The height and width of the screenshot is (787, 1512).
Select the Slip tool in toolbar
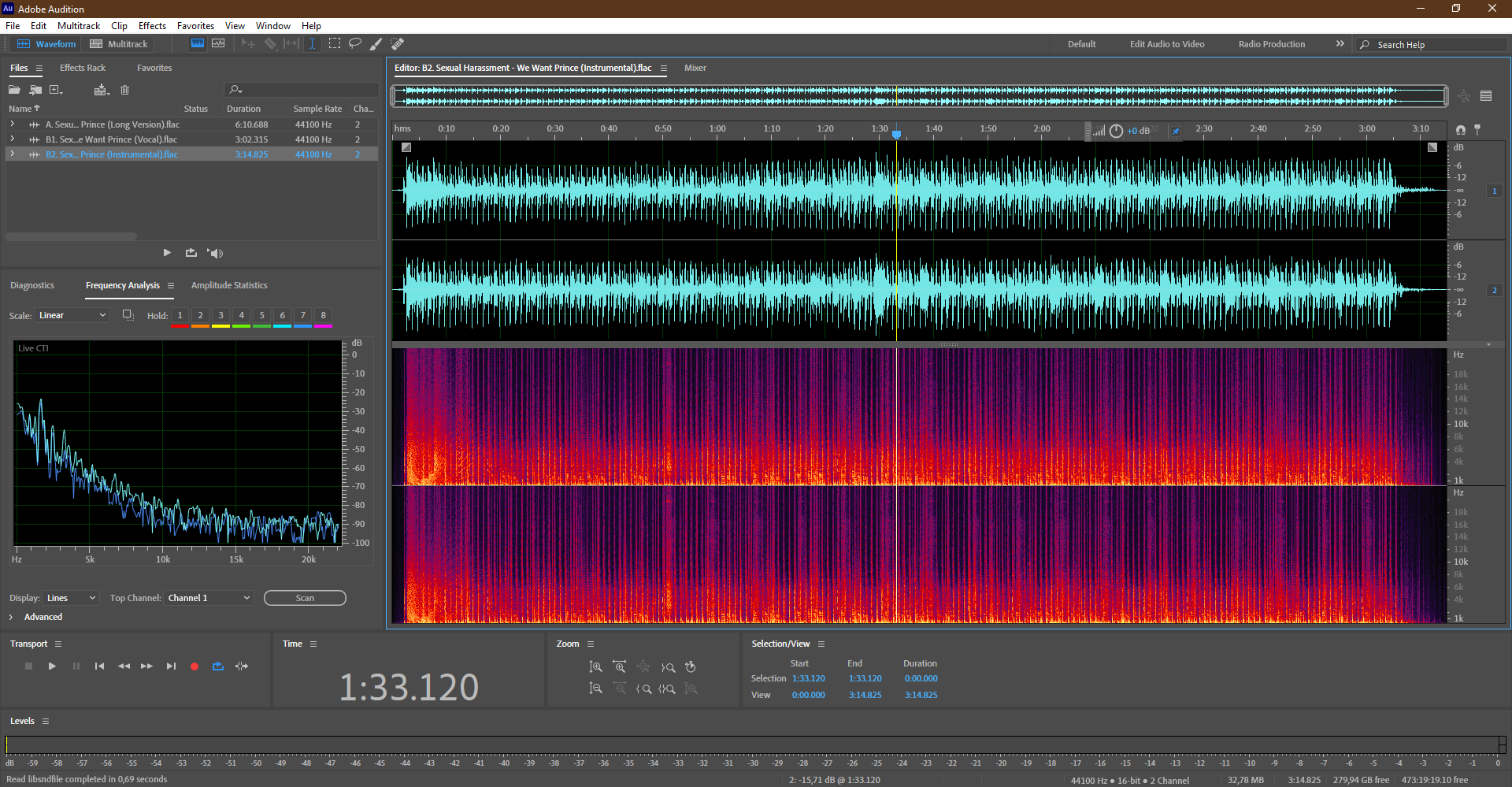click(x=291, y=44)
